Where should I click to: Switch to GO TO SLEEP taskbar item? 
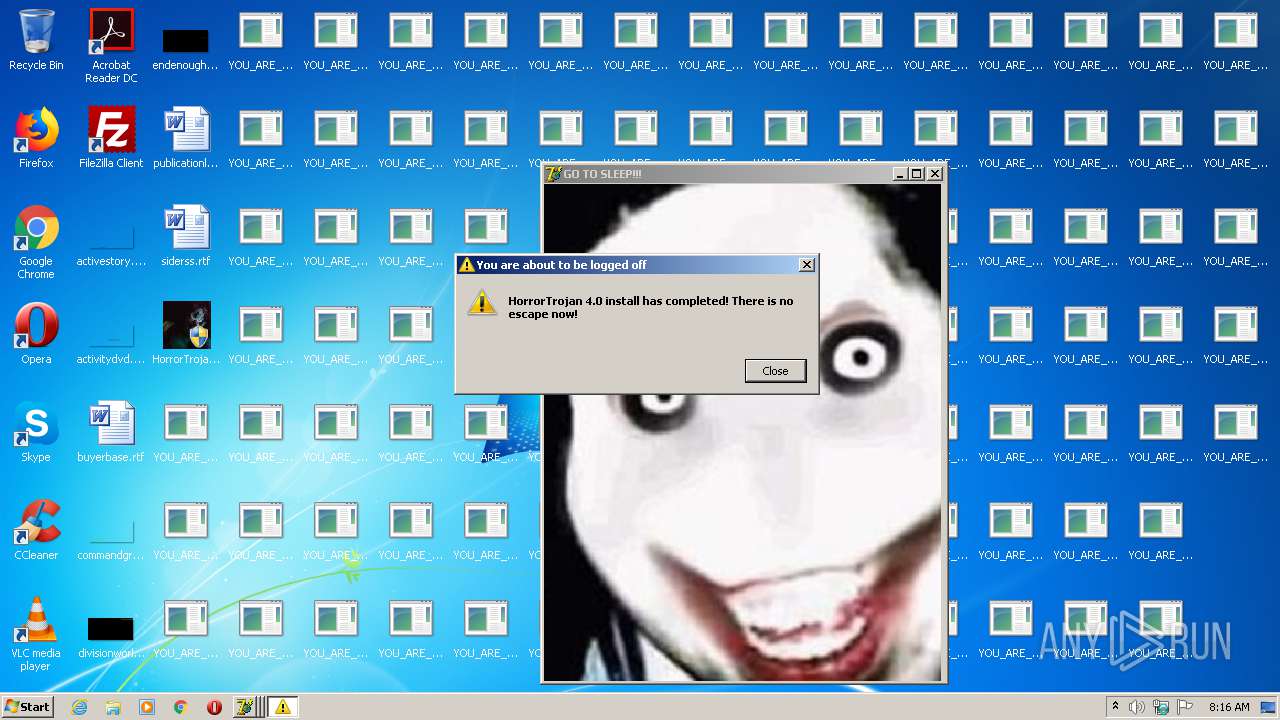pyautogui.click(x=248, y=707)
